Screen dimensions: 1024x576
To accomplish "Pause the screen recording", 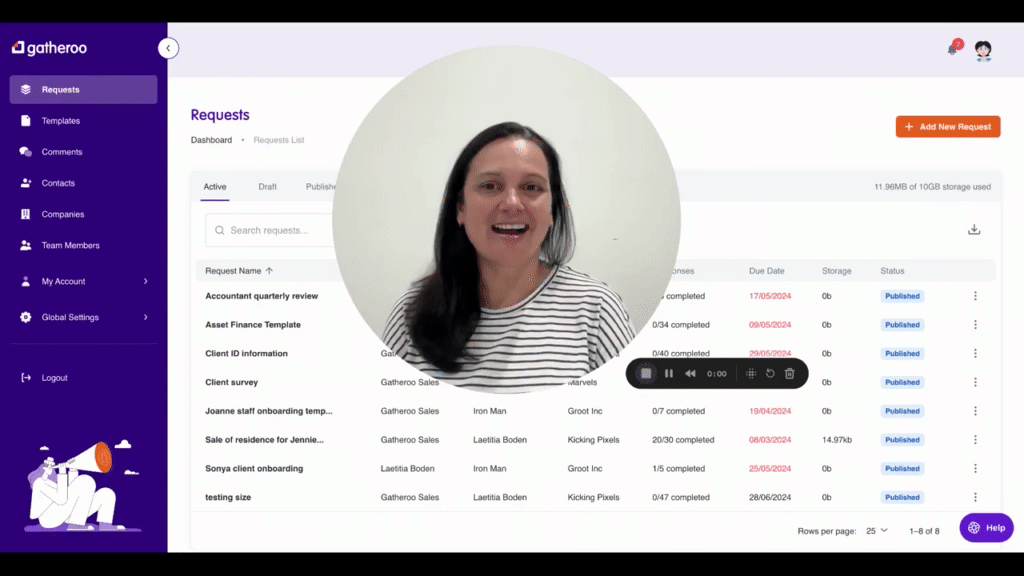I will pyautogui.click(x=669, y=374).
